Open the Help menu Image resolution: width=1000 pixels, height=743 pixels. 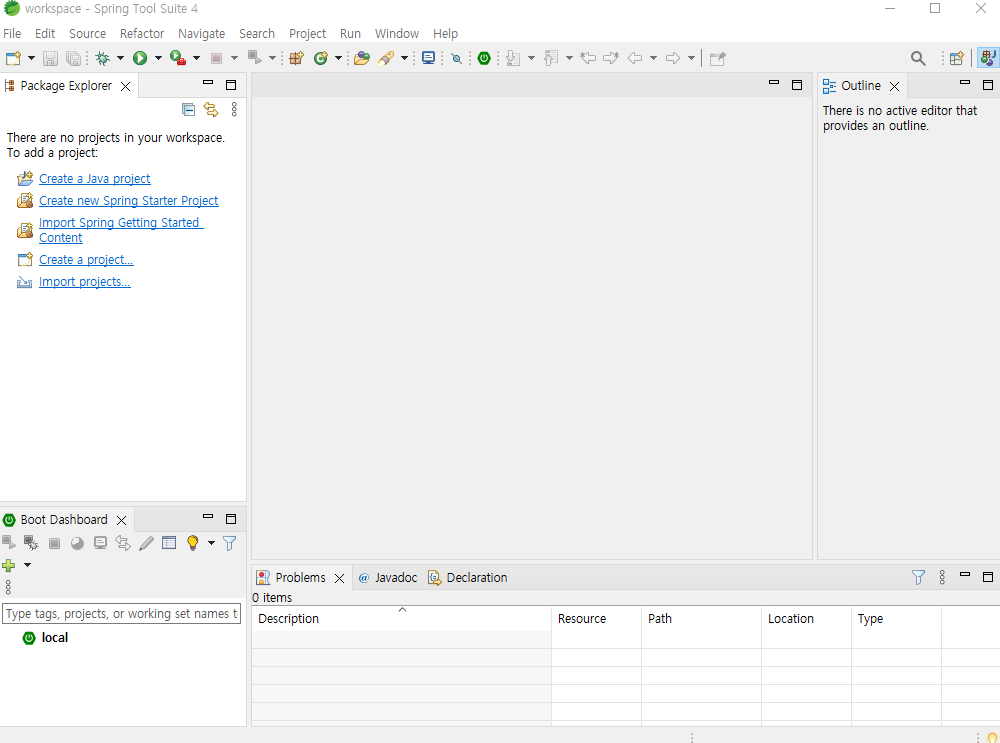click(445, 33)
